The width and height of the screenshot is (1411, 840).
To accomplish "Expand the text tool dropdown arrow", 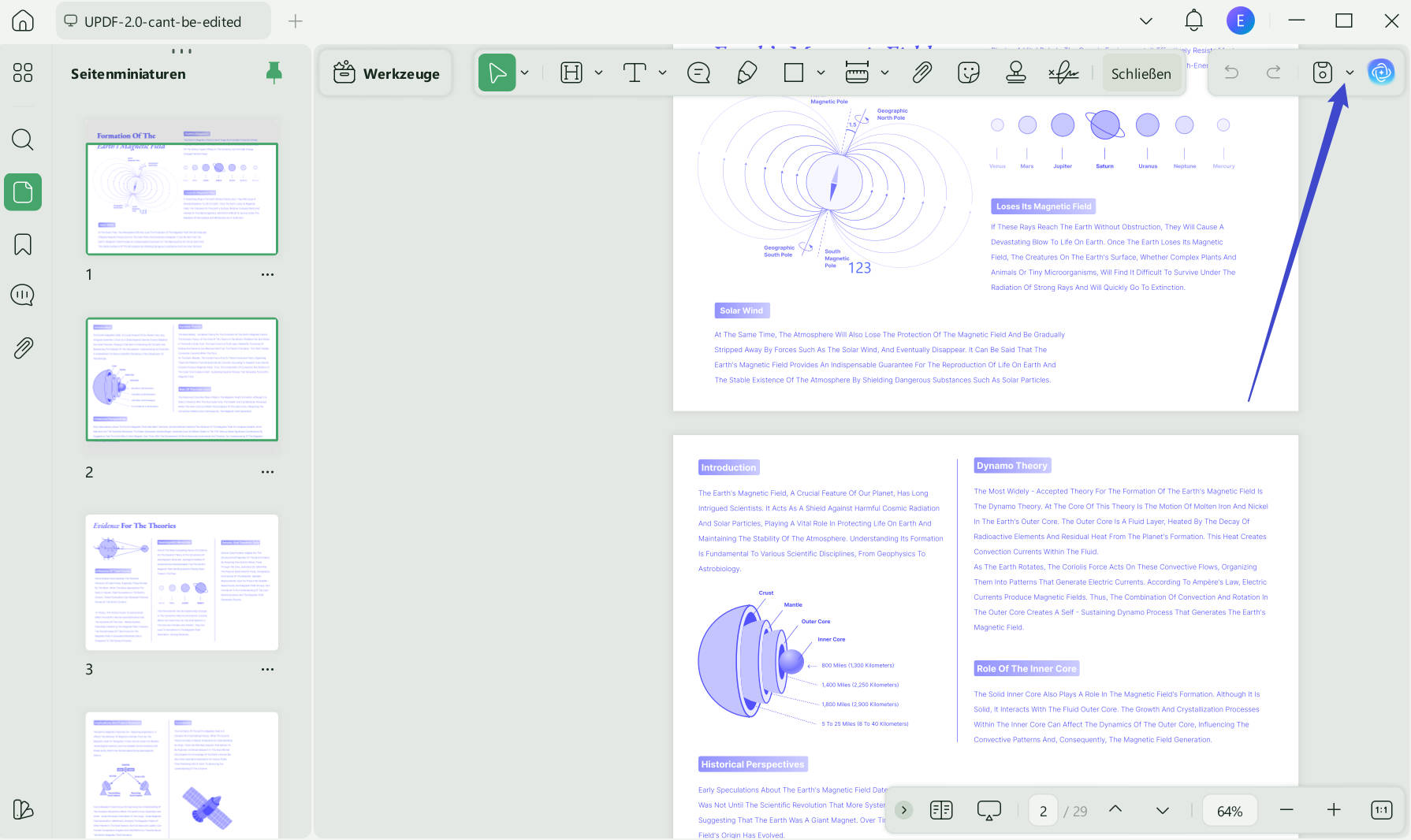I will click(x=662, y=73).
